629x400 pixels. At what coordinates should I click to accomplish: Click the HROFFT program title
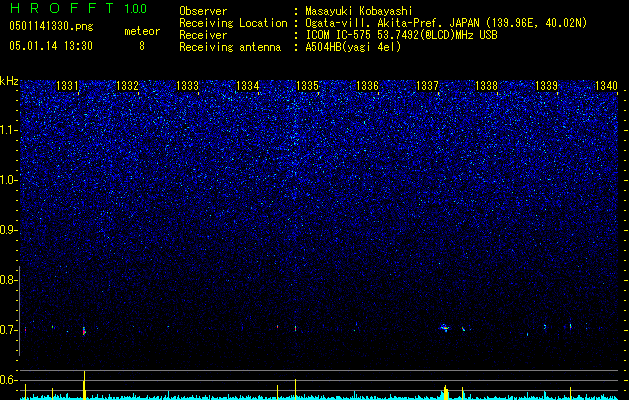tap(62, 8)
